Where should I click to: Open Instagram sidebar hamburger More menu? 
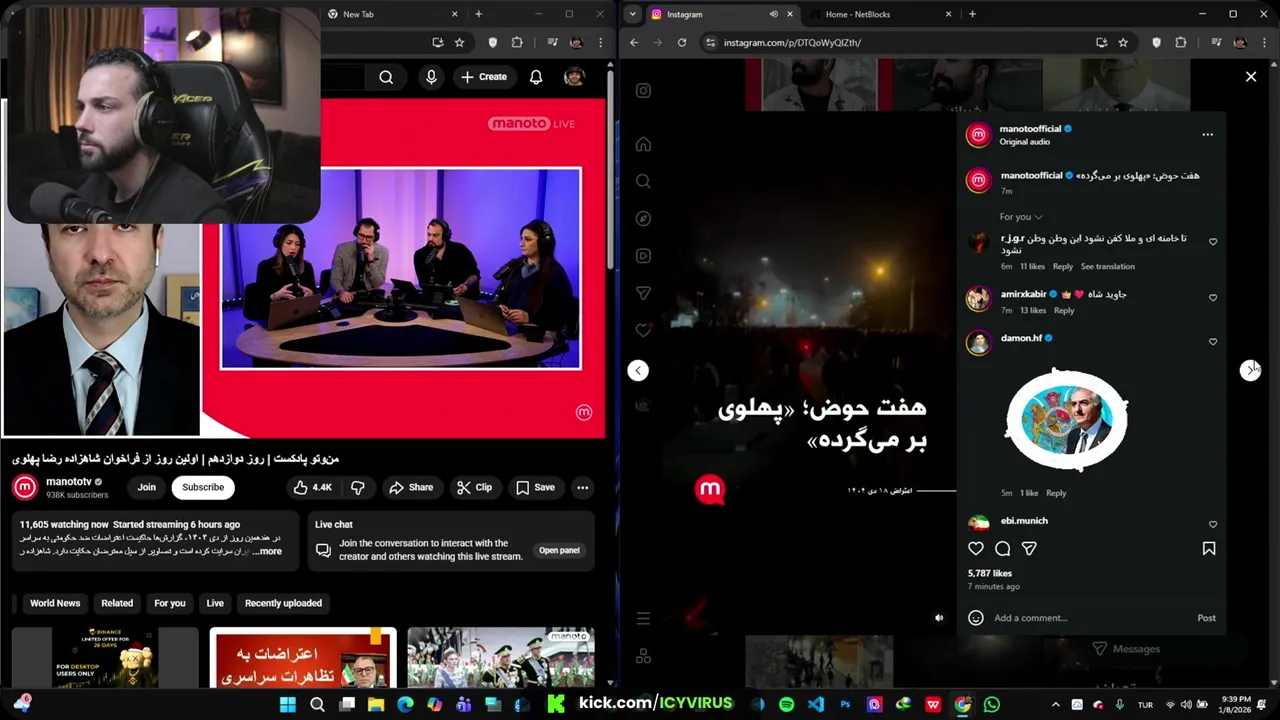(x=643, y=618)
